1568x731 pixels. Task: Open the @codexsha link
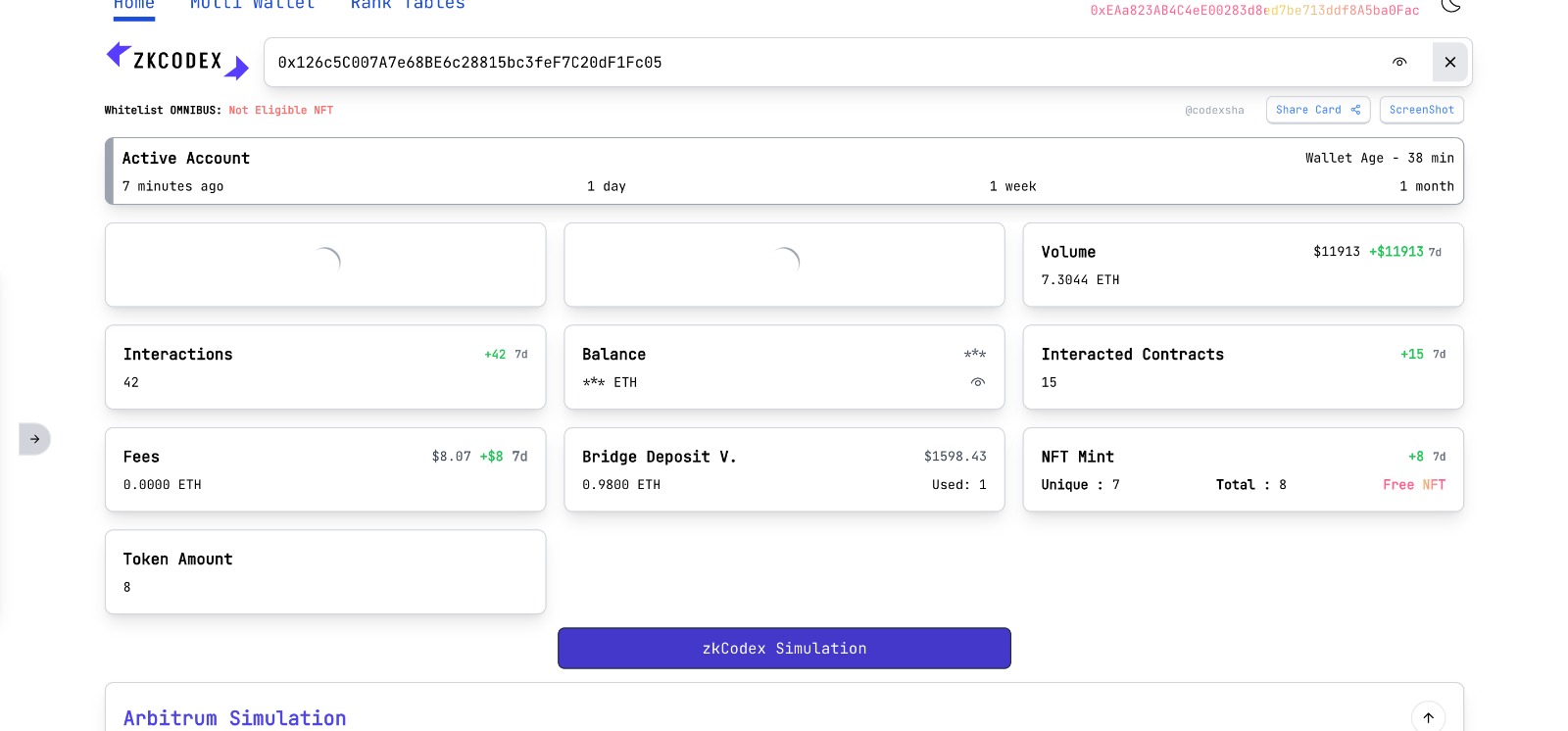click(x=1214, y=111)
